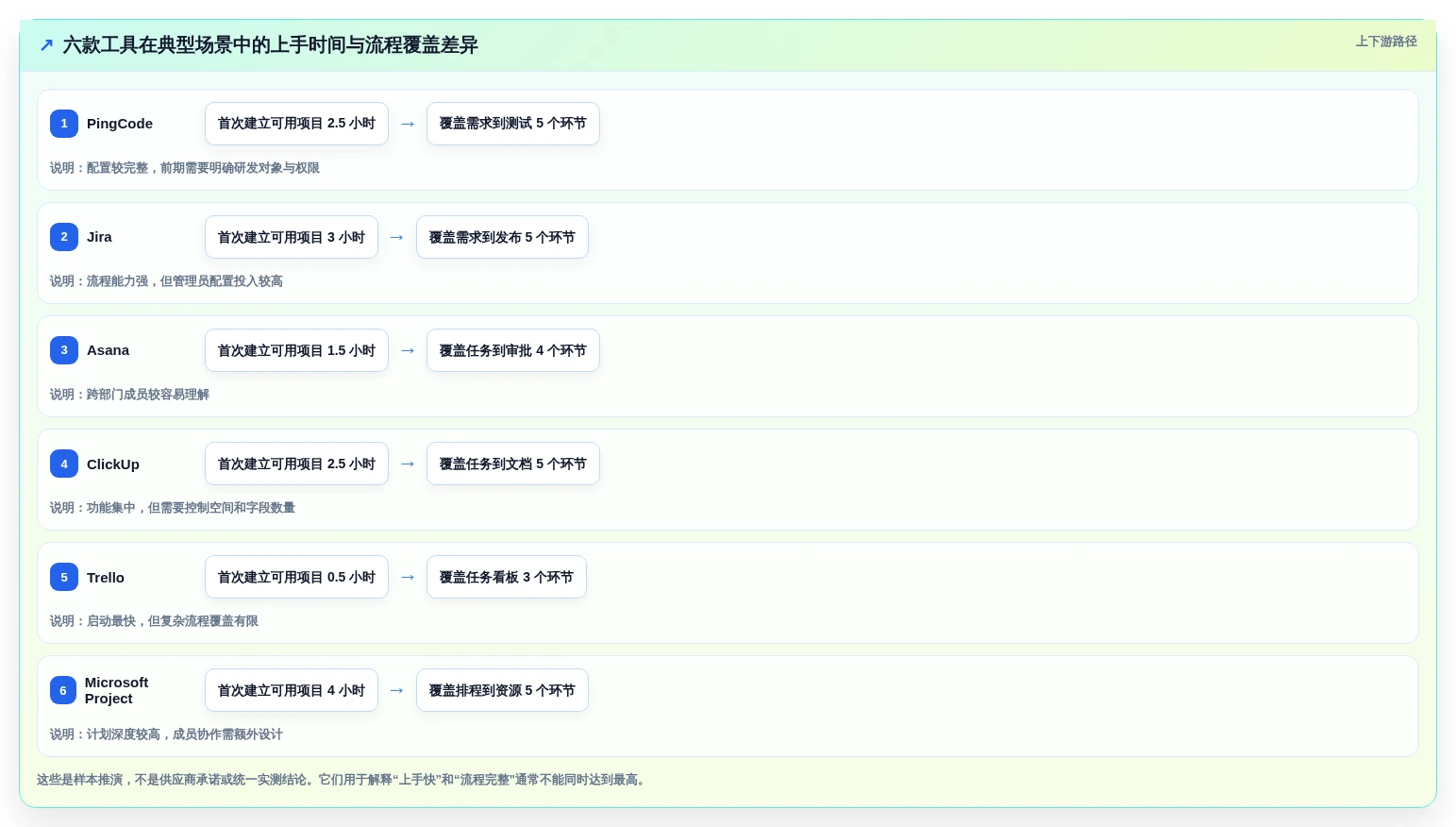Click the 覆盖任务看板 3 个环节 chip

tap(507, 577)
